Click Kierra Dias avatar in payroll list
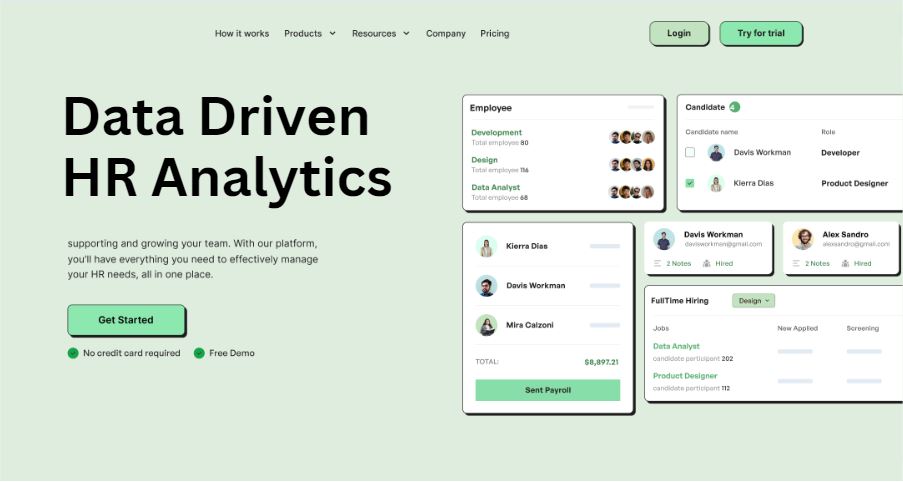 point(487,246)
